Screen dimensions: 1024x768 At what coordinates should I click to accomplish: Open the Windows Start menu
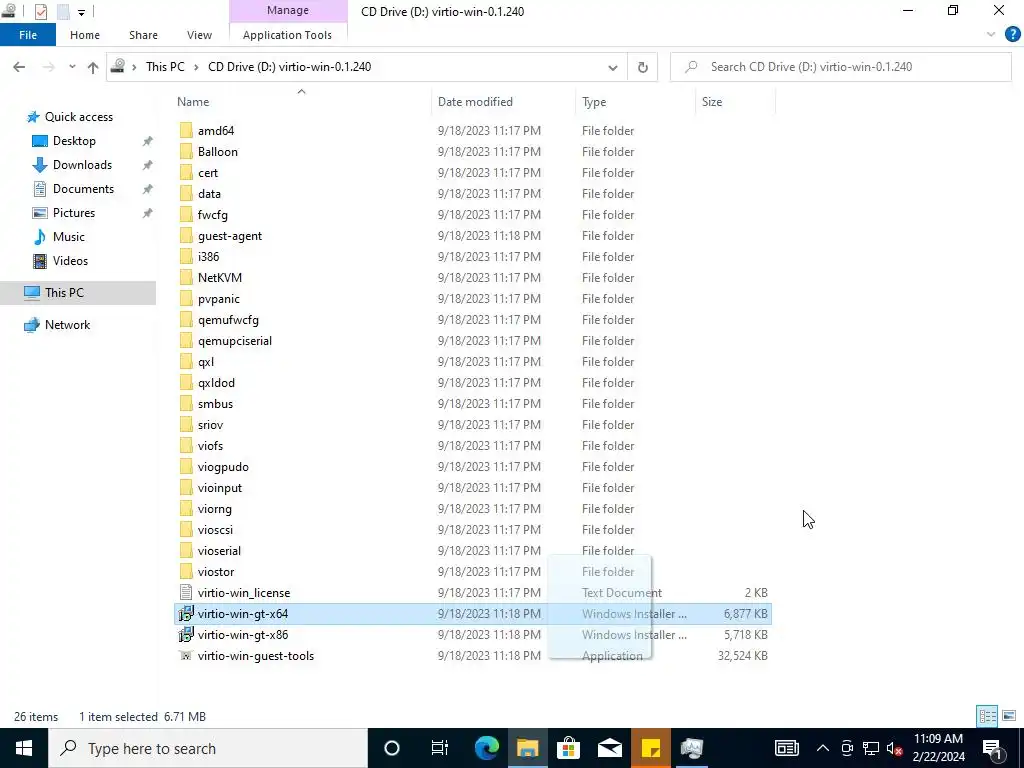(24, 748)
